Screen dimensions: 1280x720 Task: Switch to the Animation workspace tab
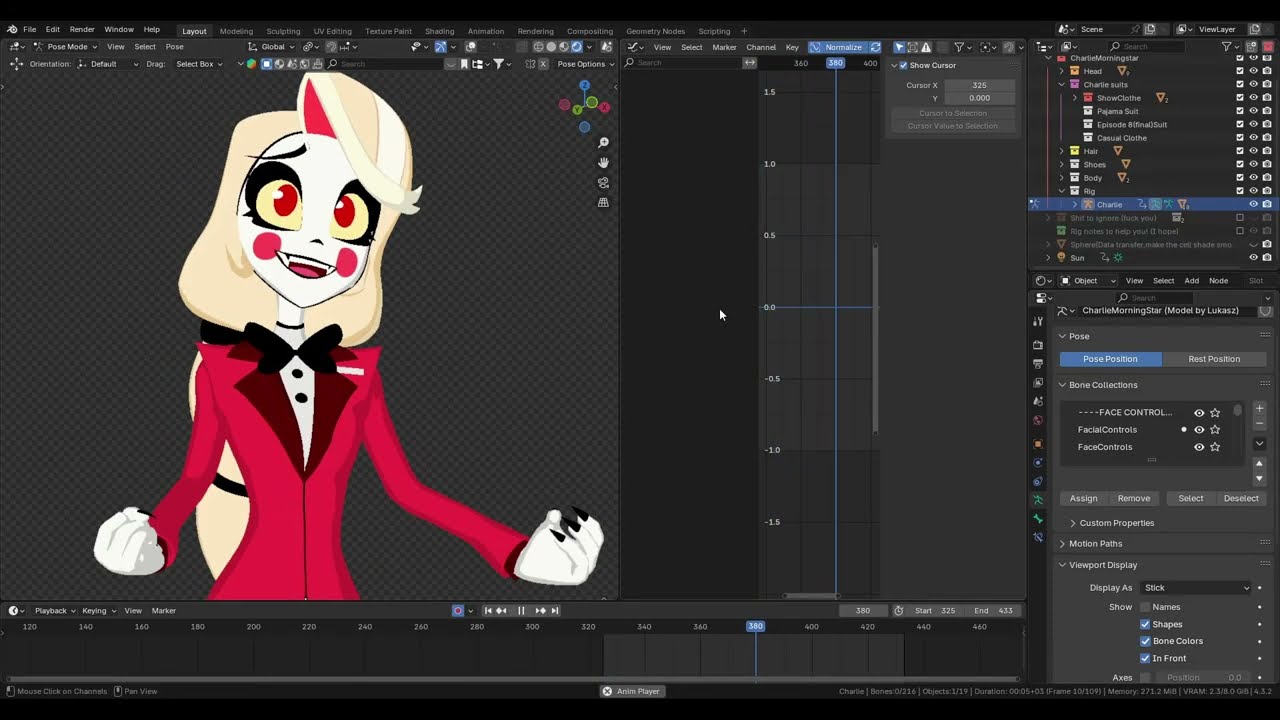[x=486, y=31]
